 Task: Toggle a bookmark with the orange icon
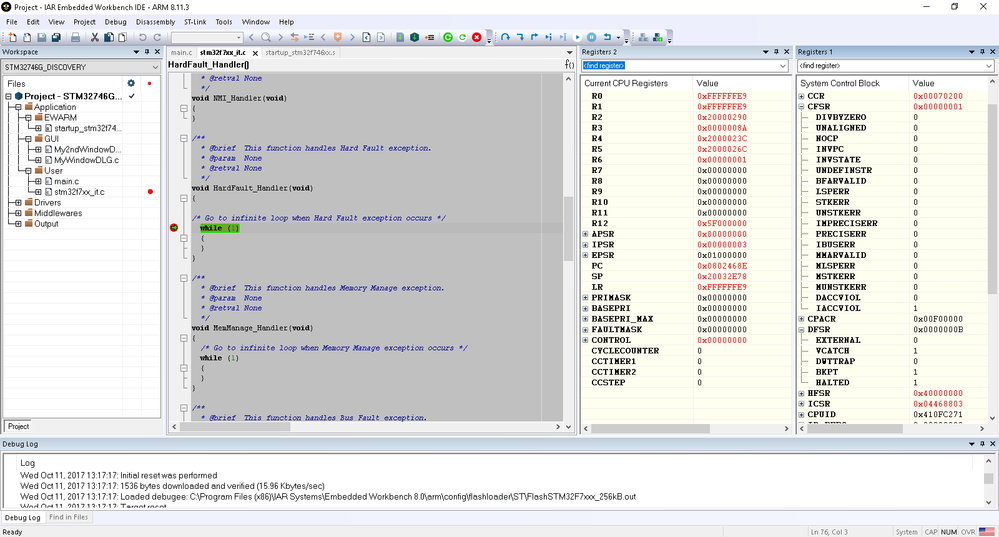[x=338, y=38]
